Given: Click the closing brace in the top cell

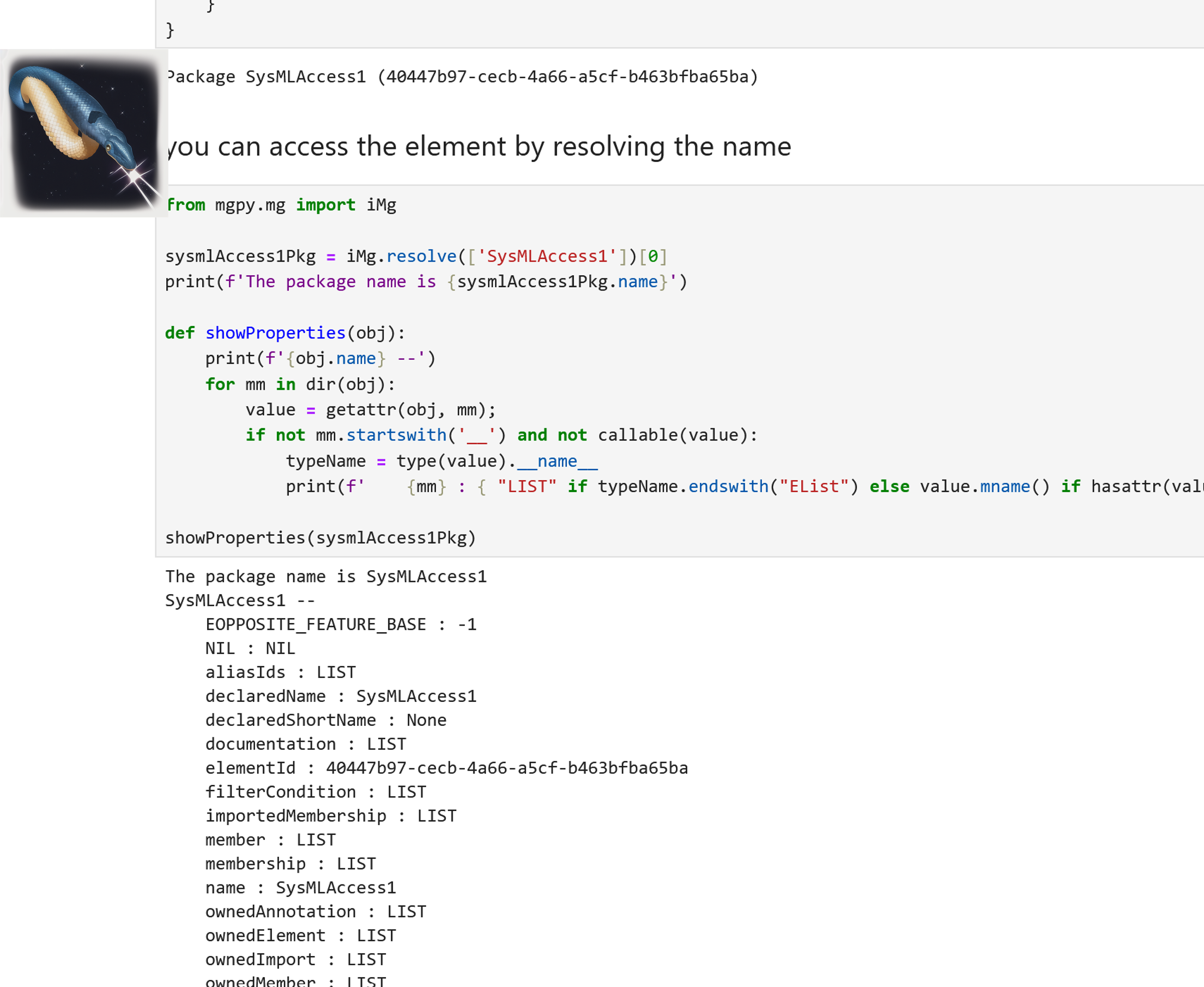Looking at the screenshot, I should point(170,30).
